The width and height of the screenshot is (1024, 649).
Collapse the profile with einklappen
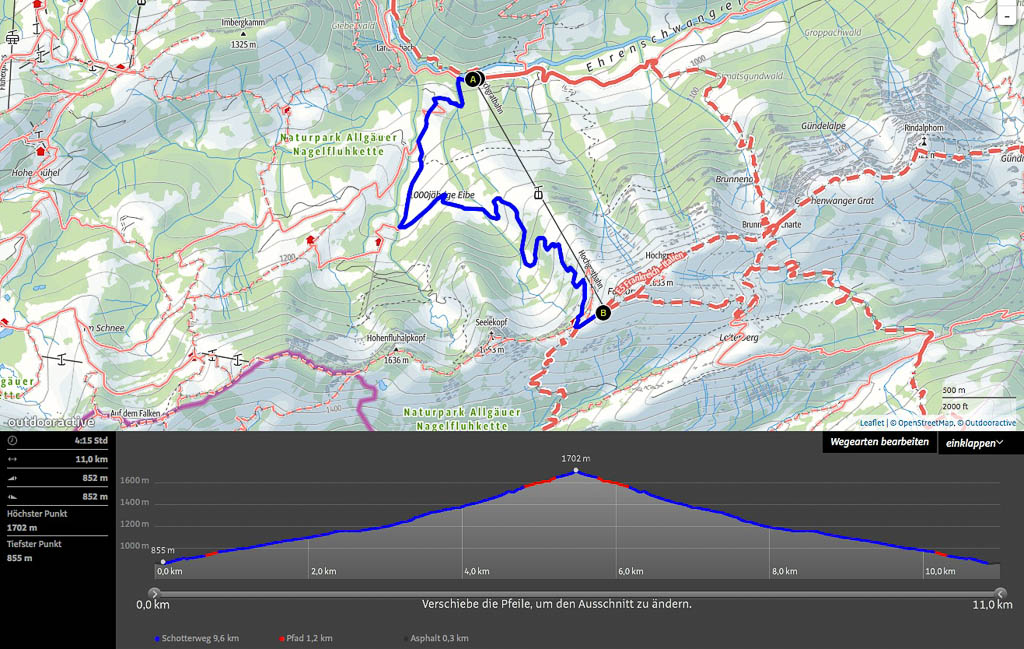(978, 442)
